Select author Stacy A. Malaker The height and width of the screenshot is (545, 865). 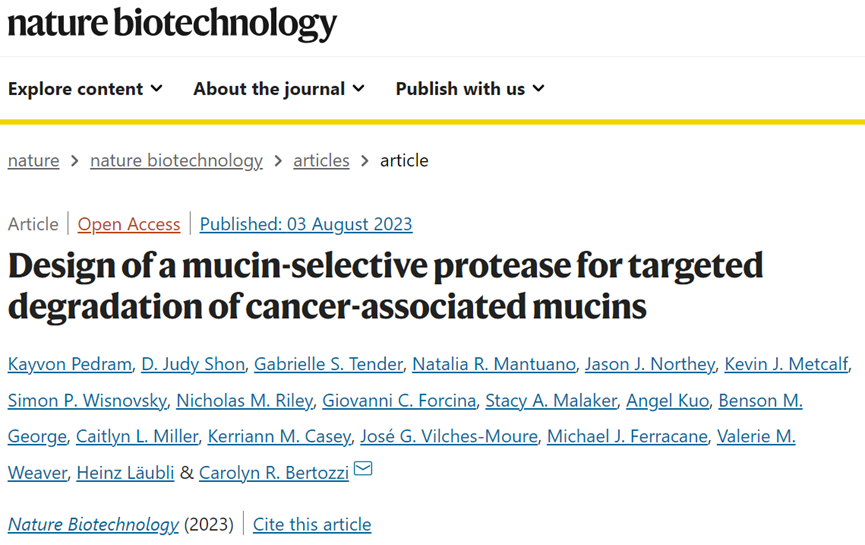[x=551, y=400]
